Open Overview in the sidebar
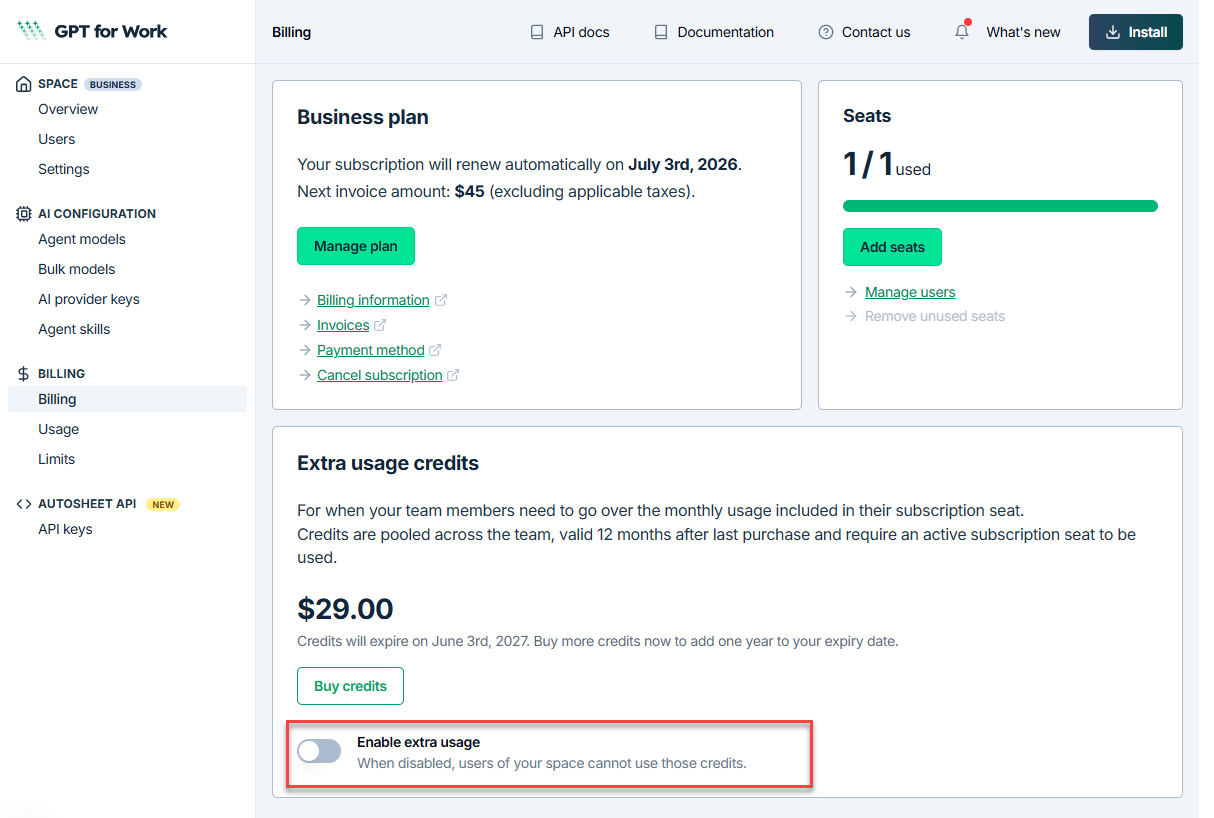This screenshot has width=1214, height=818. (x=68, y=109)
